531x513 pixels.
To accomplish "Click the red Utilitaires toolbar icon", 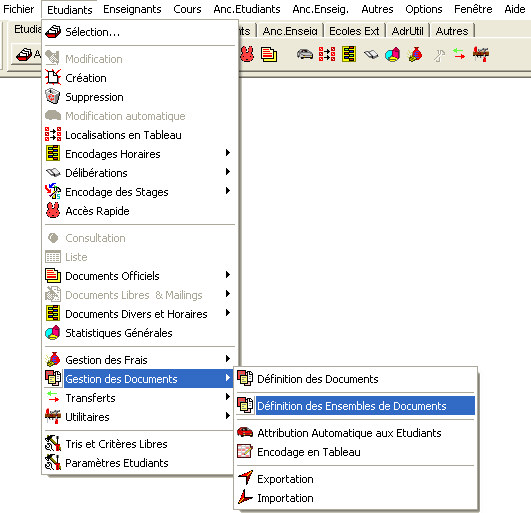I will (481, 54).
